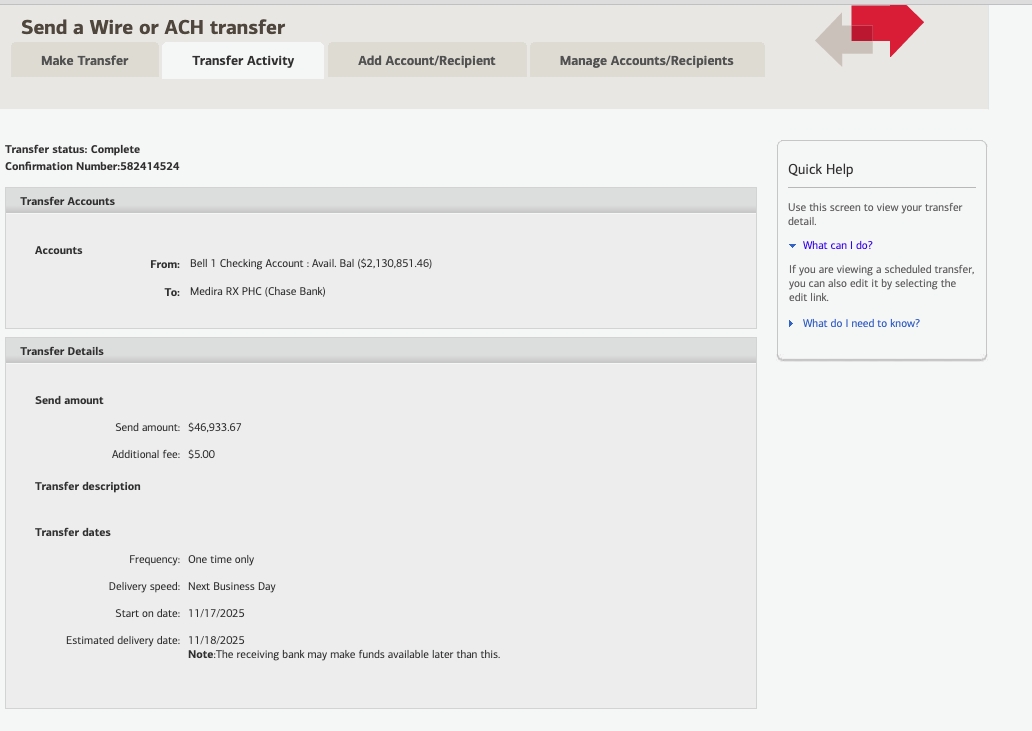Click the 'What can I do?' link text
Image resolution: width=1032 pixels, height=731 pixels.
point(837,245)
